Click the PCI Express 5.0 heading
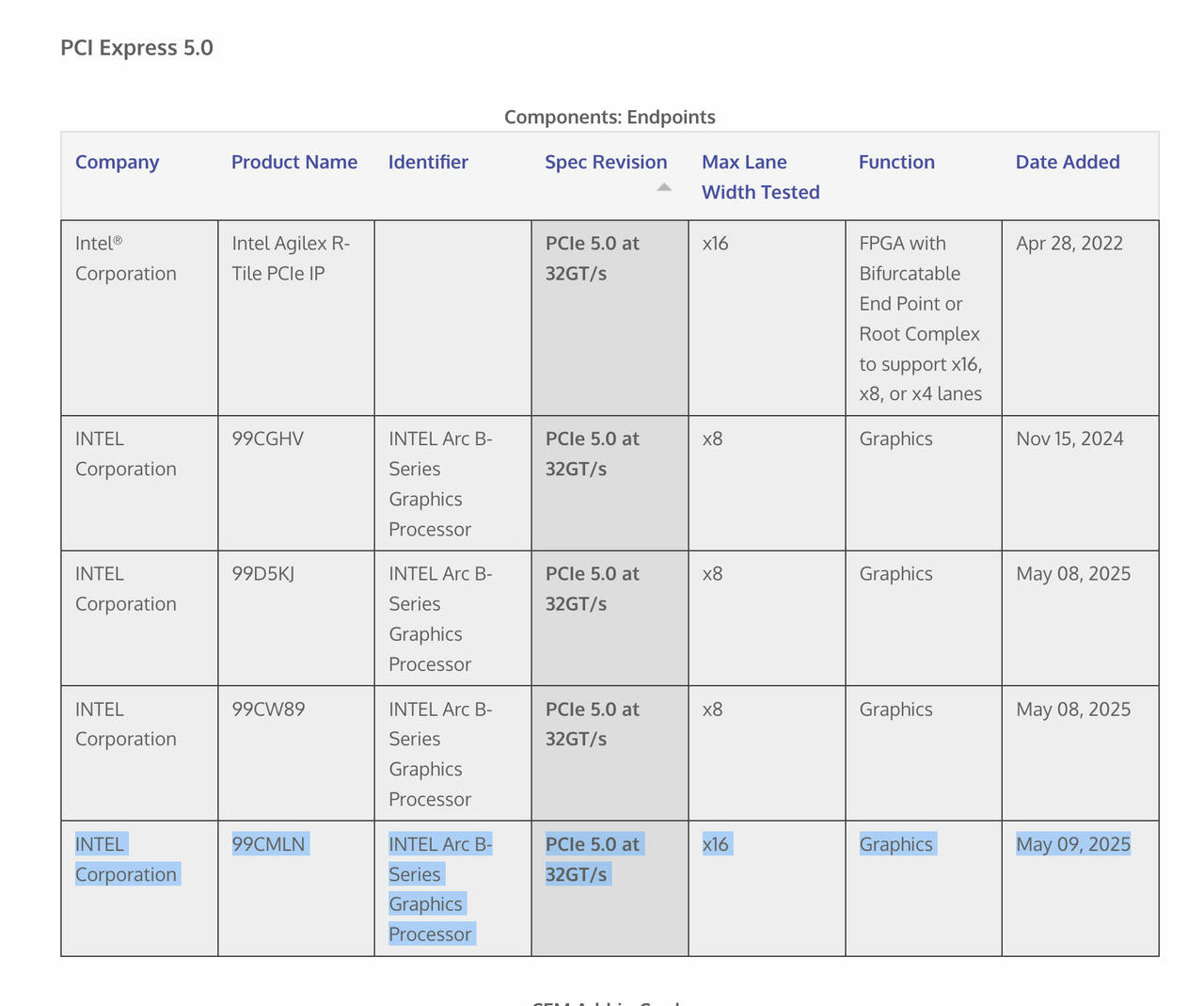 (136, 48)
